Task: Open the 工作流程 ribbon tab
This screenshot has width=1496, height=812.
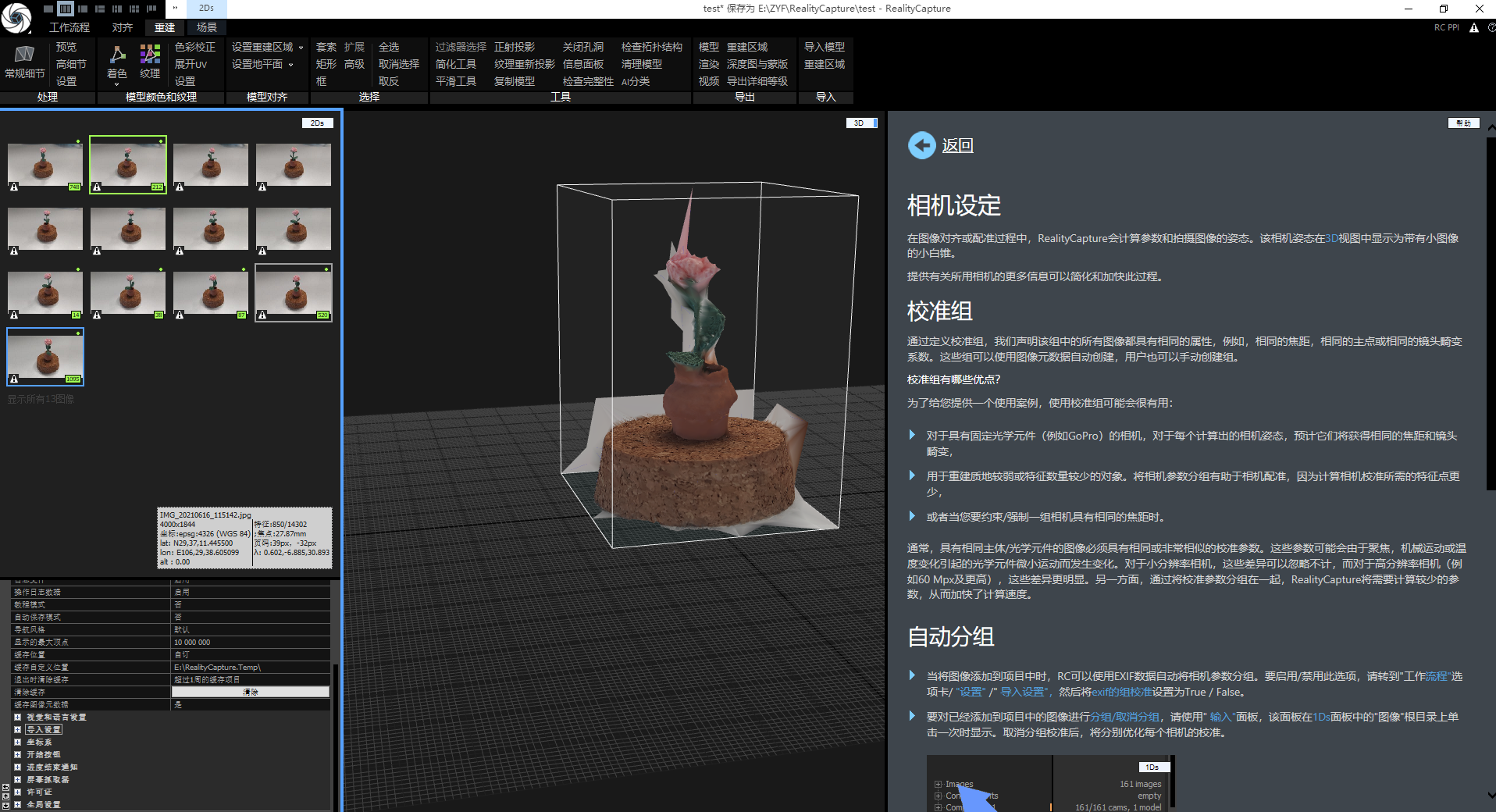Action: coord(69,27)
